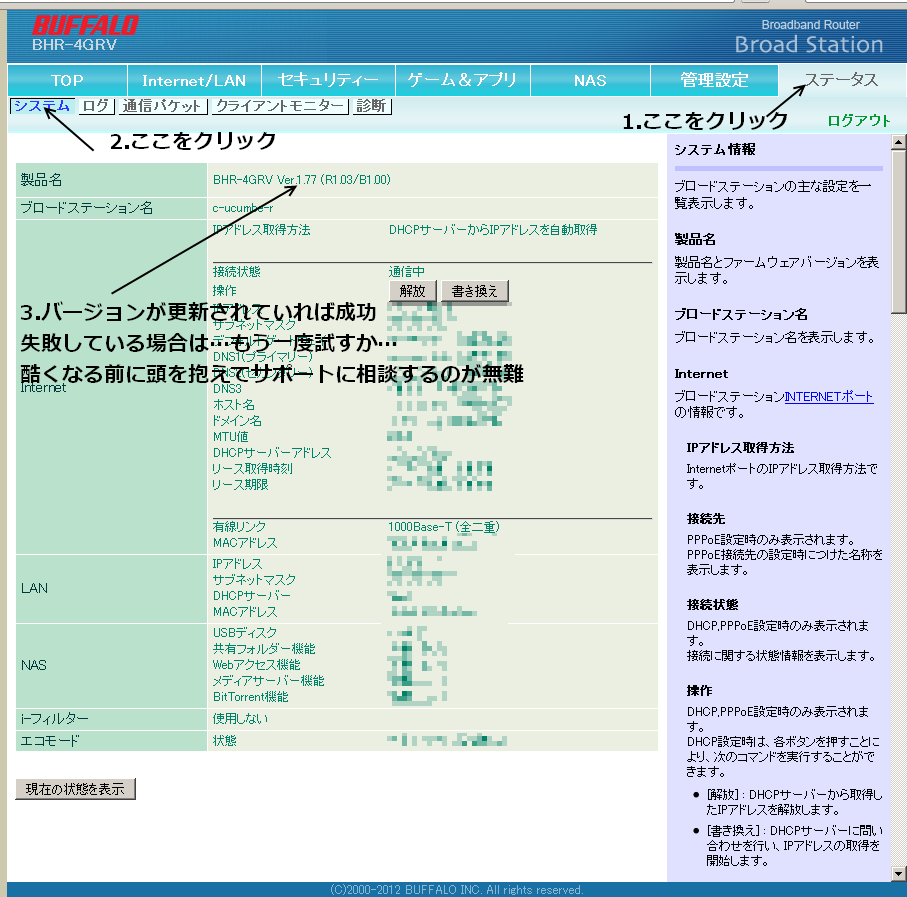Select the ステータス tab
The width and height of the screenshot is (907, 897).
point(841,80)
